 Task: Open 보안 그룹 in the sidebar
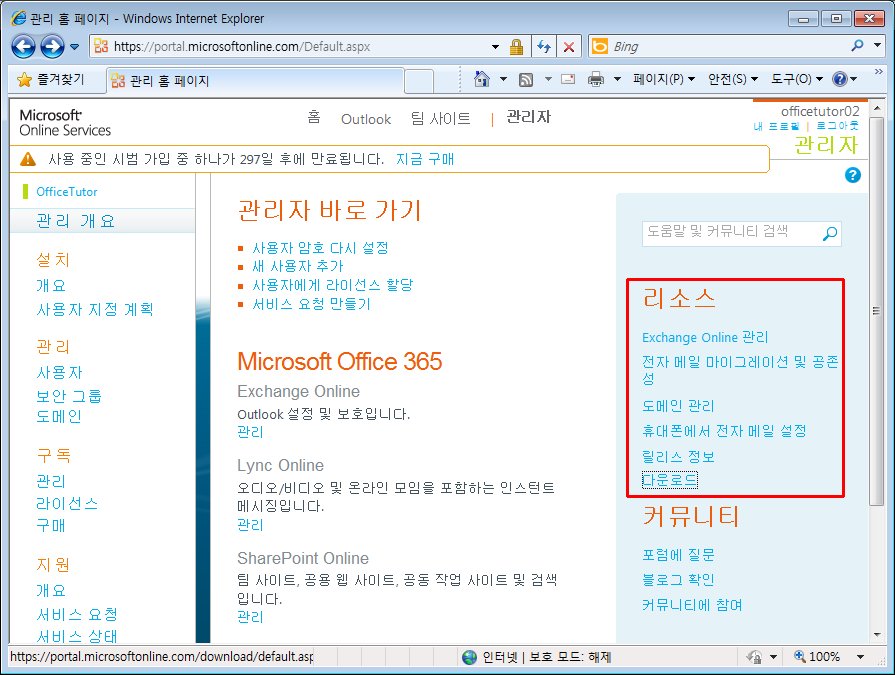pos(68,395)
